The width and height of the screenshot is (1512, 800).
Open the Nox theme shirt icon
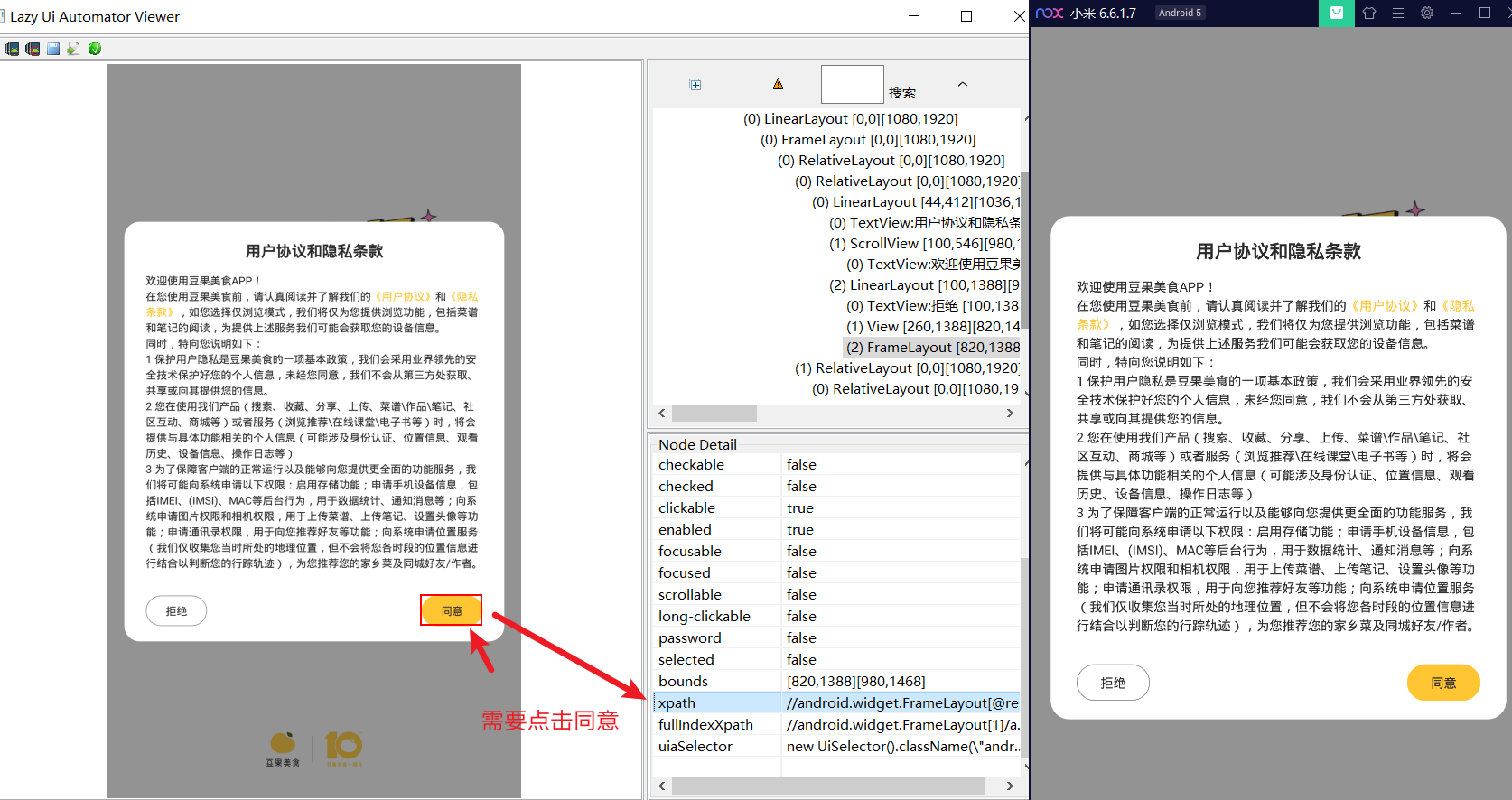pos(1369,13)
